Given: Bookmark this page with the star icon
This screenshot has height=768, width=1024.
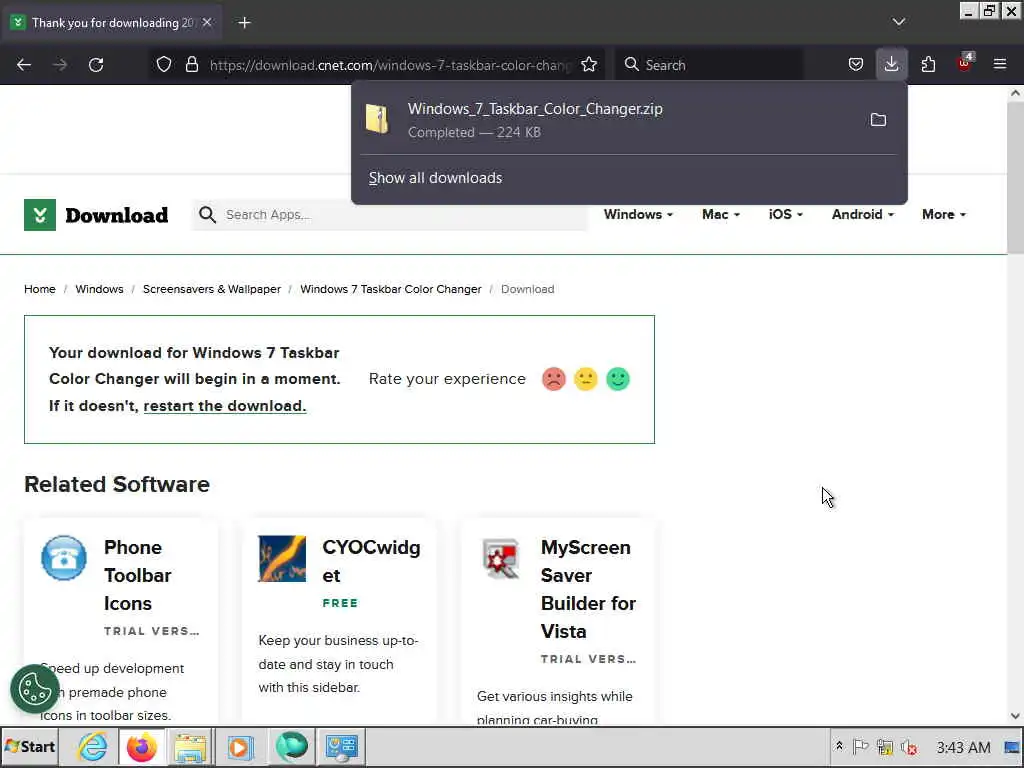Looking at the screenshot, I should [x=589, y=65].
